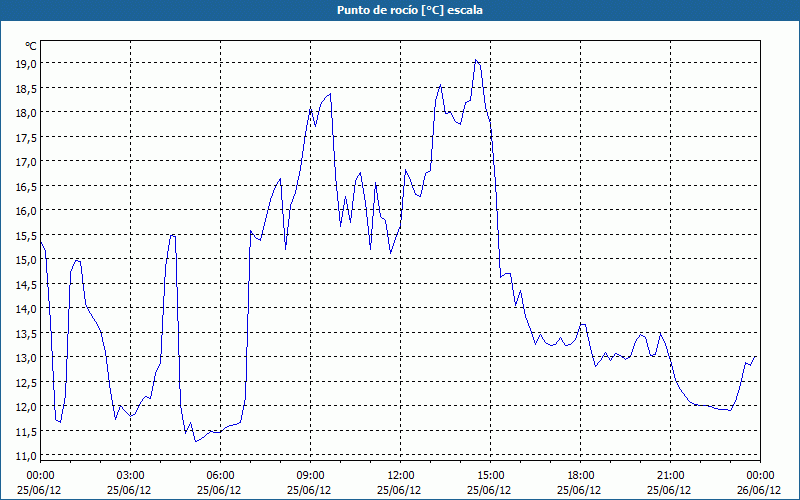The width and height of the screenshot is (800, 500).
Task: Select the 15,0 y-axis label
Action: [x=26, y=259]
